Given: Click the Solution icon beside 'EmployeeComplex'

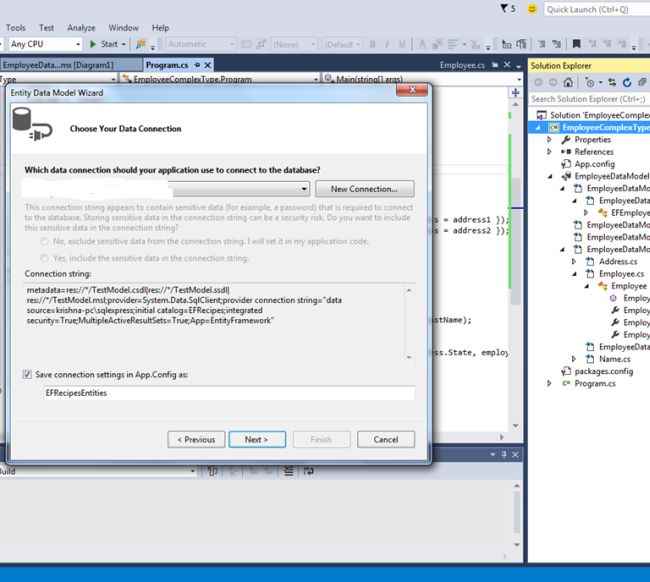Looking at the screenshot, I should coord(541,115).
